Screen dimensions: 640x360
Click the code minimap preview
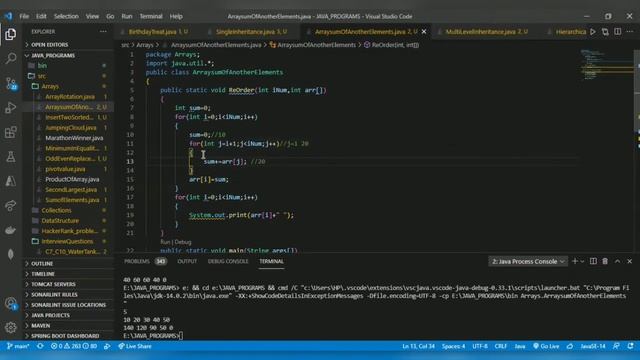[x=607, y=65]
